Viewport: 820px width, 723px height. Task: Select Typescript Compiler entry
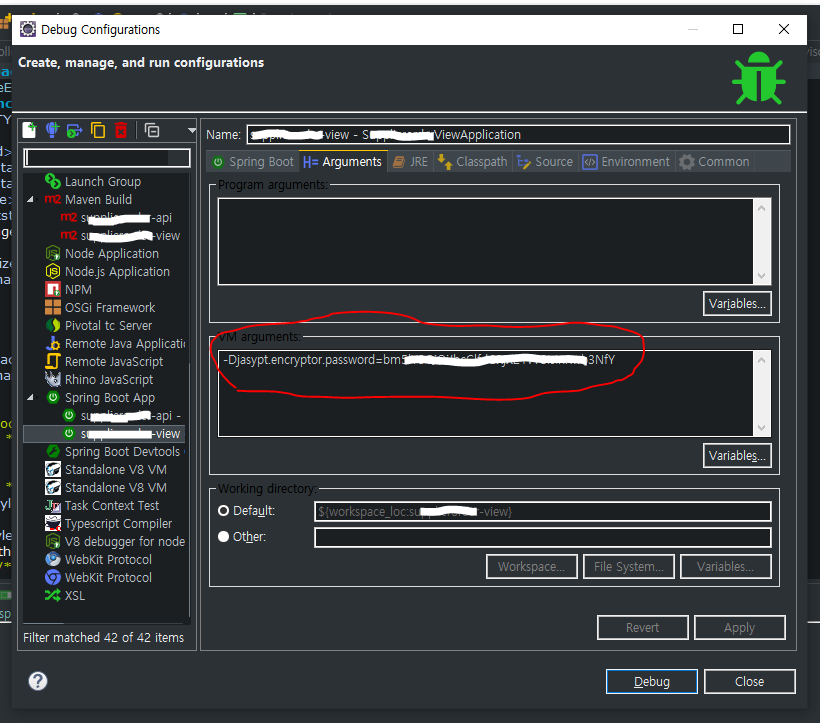(x=118, y=523)
